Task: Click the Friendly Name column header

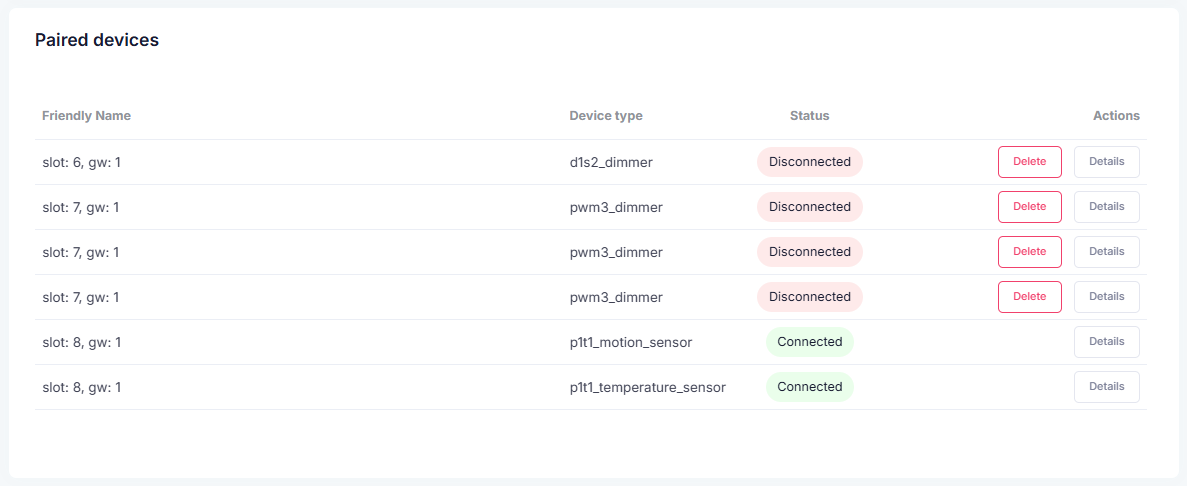Action: point(86,116)
